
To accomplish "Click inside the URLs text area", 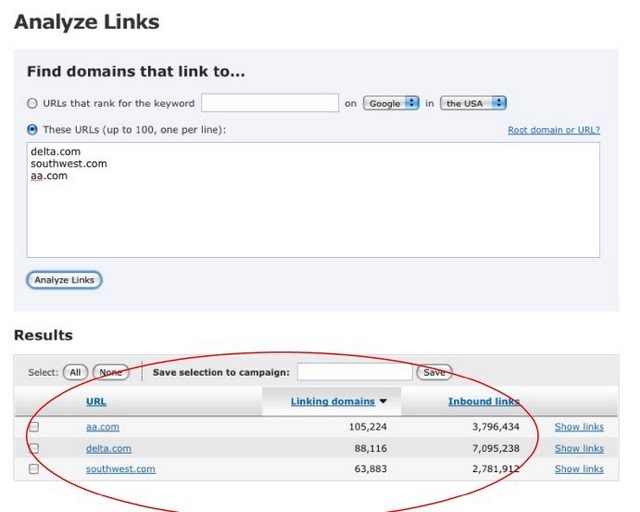I will pyautogui.click(x=313, y=200).
